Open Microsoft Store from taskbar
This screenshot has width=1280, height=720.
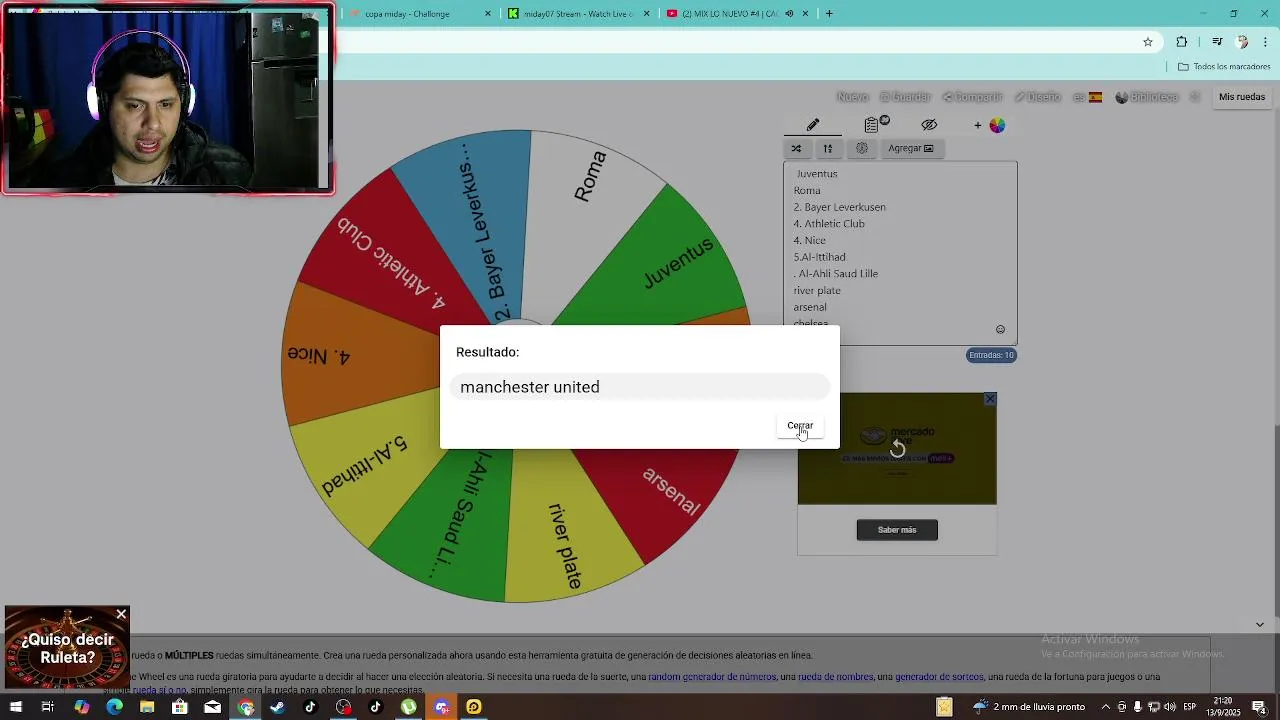click(x=180, y=707)
